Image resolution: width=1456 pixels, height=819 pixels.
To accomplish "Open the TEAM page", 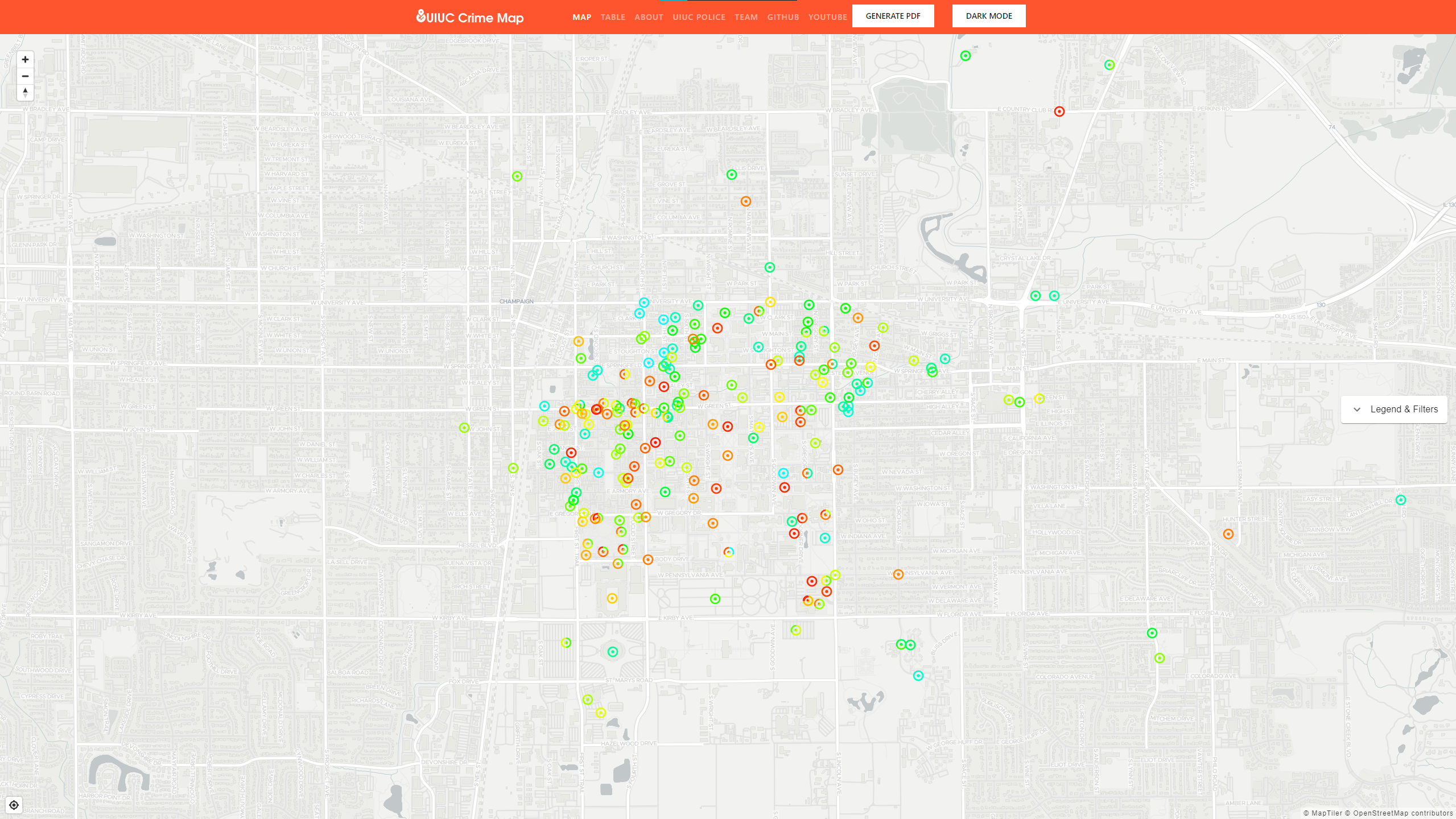I will point(746,17).
